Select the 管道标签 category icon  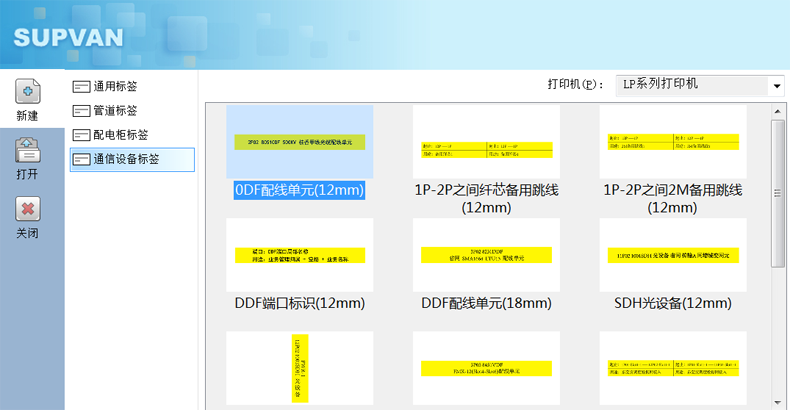pos(81,111)
